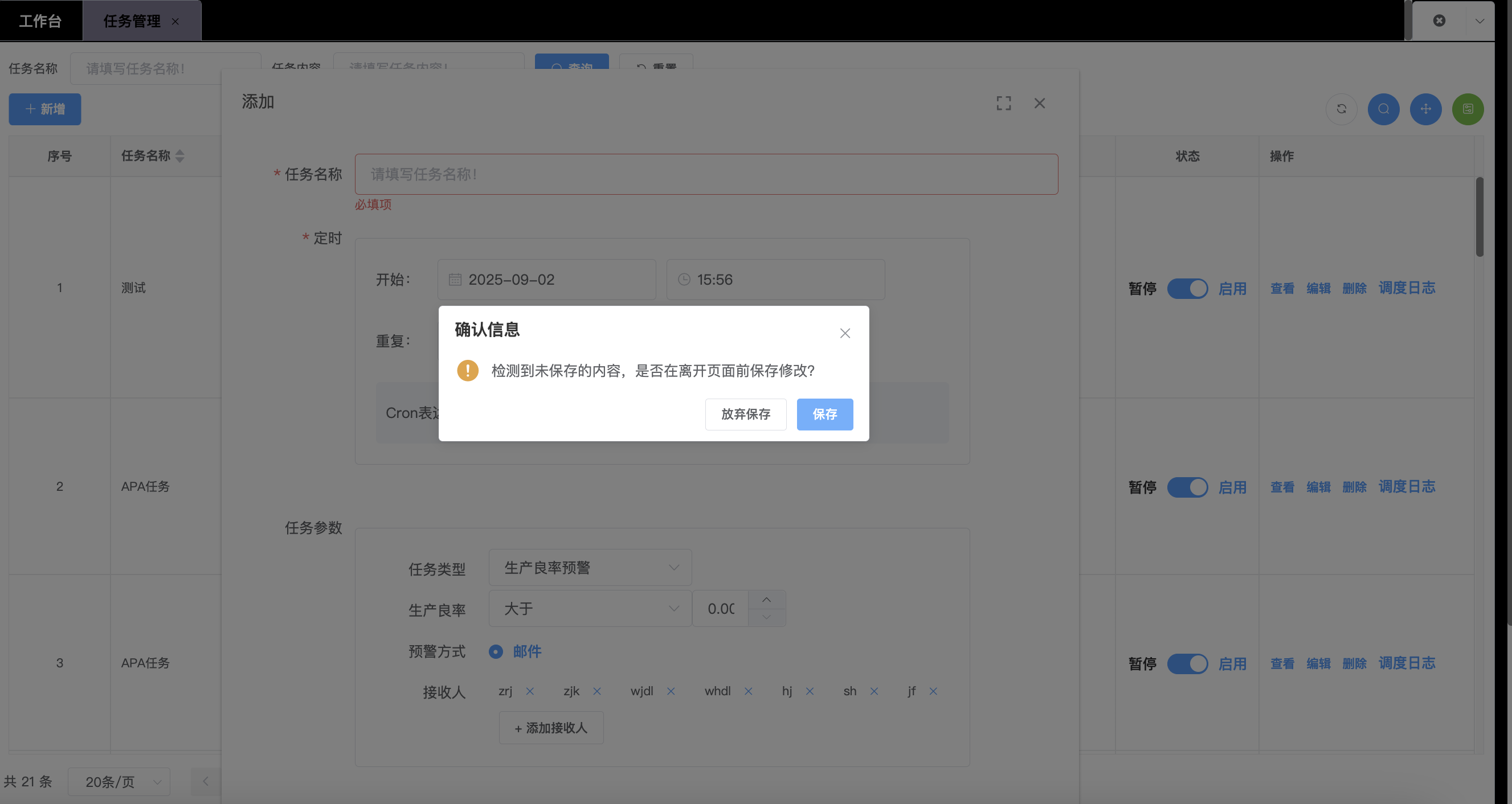Open the 大于 comparison dropdown
Image resolution: width=1512 pixels, height=804 pixels.
tap(590, 609)
